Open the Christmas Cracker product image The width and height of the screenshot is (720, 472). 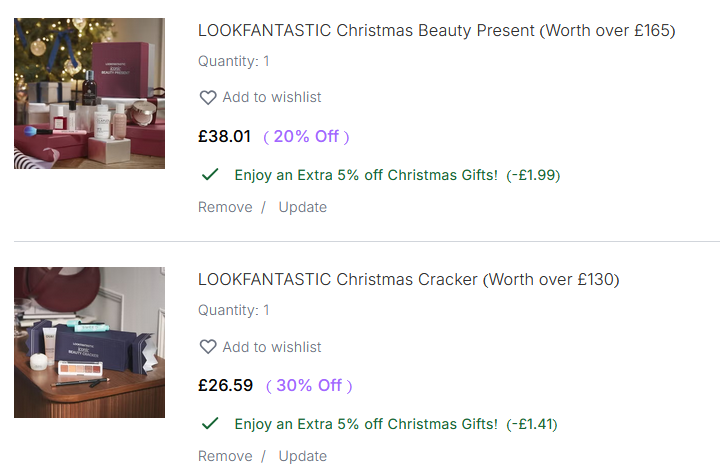[x=89, y=342]
